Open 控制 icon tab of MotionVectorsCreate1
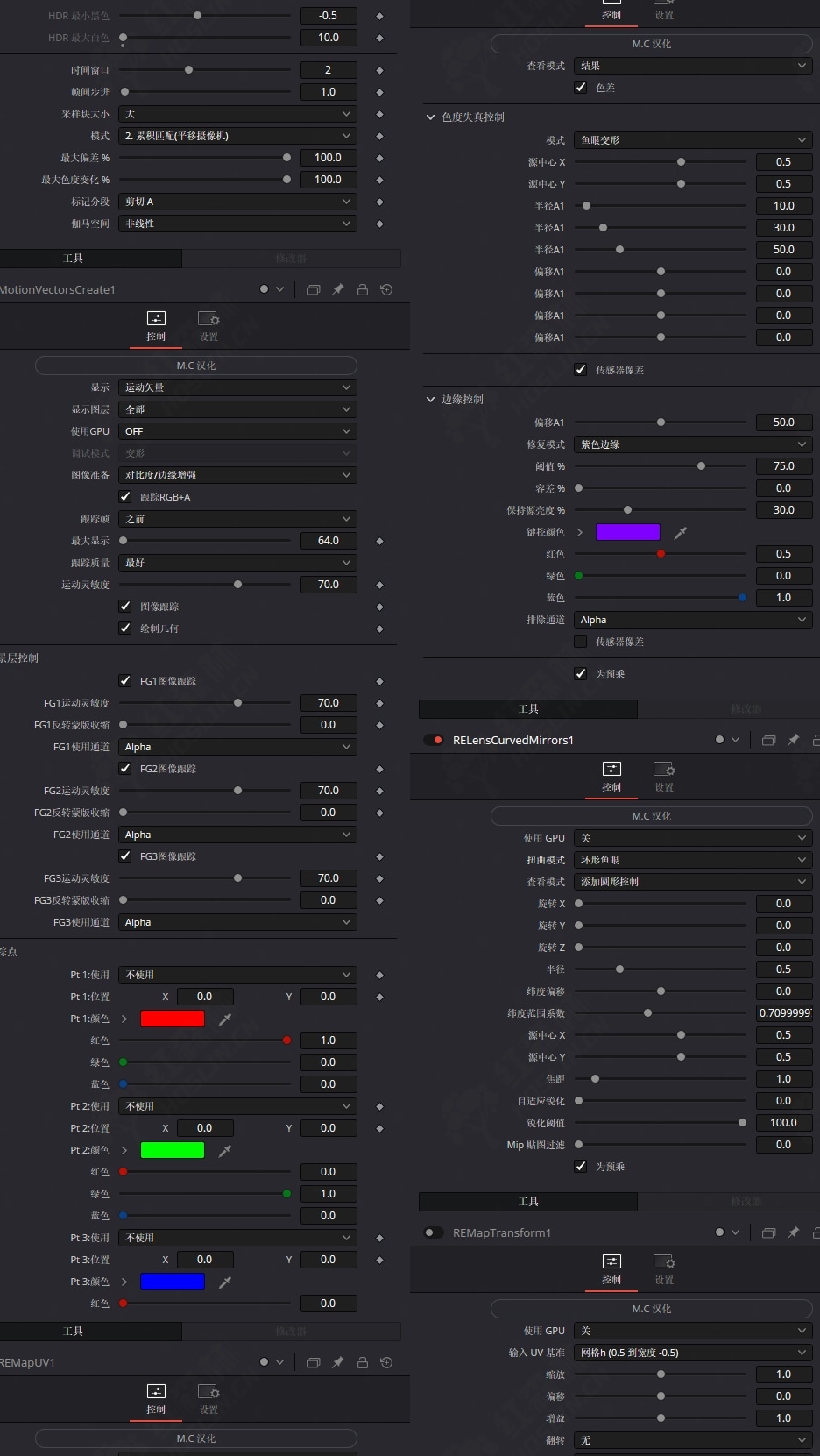Viewport: 820px width, 1456px height. [156, 325]
